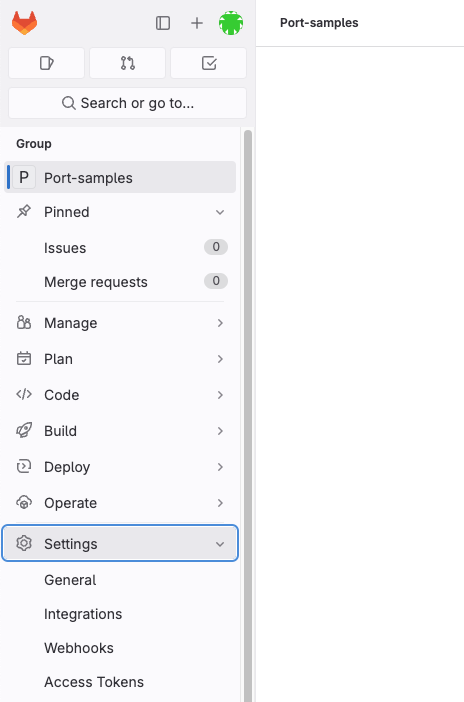
Task: Collapse the Pinned section chevron
Action: coord(220,212)
